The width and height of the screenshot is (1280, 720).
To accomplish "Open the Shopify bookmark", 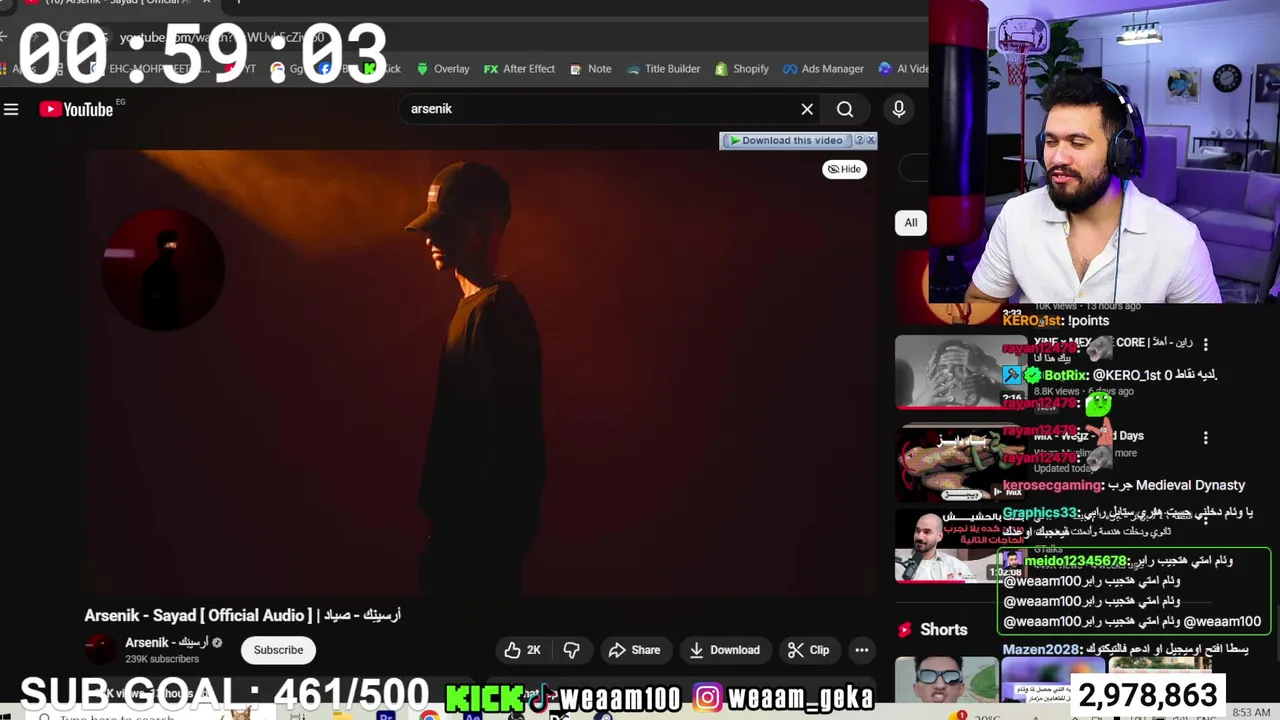I will point(742,69).
